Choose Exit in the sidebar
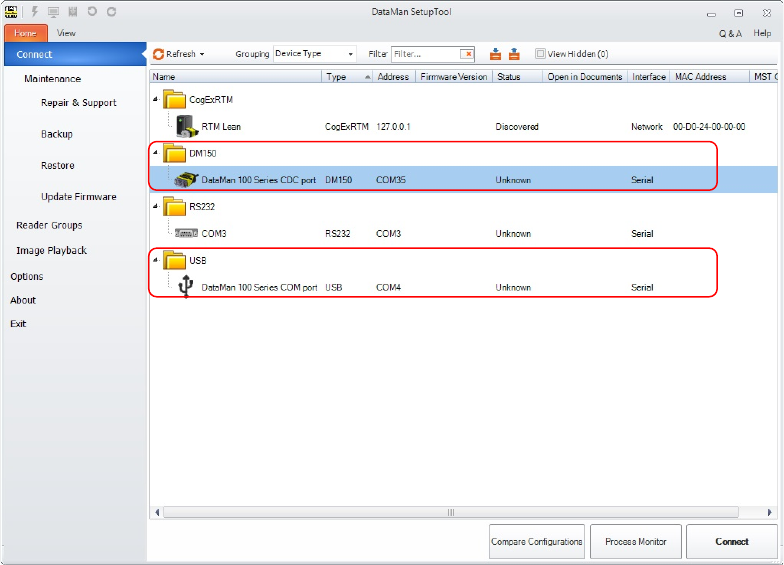The height and width of the screenshot is (565, 784). point(18,324)
